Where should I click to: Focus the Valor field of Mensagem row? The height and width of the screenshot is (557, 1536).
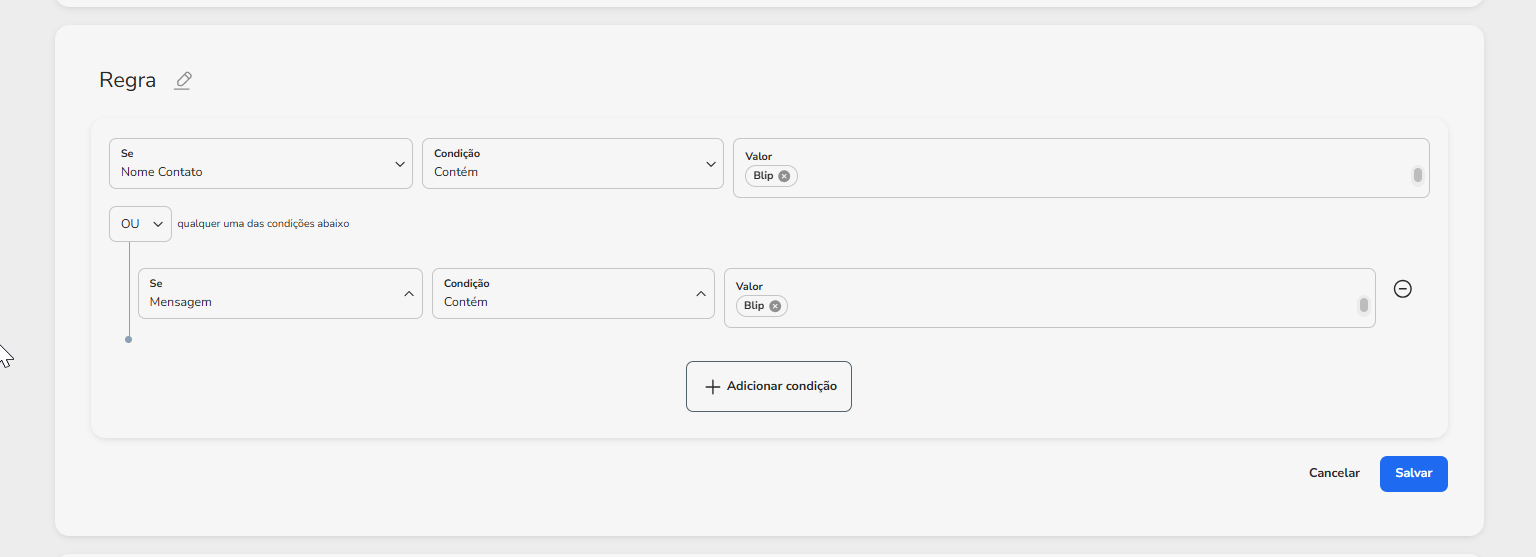pyautogui.click(x=1049, y=298)
